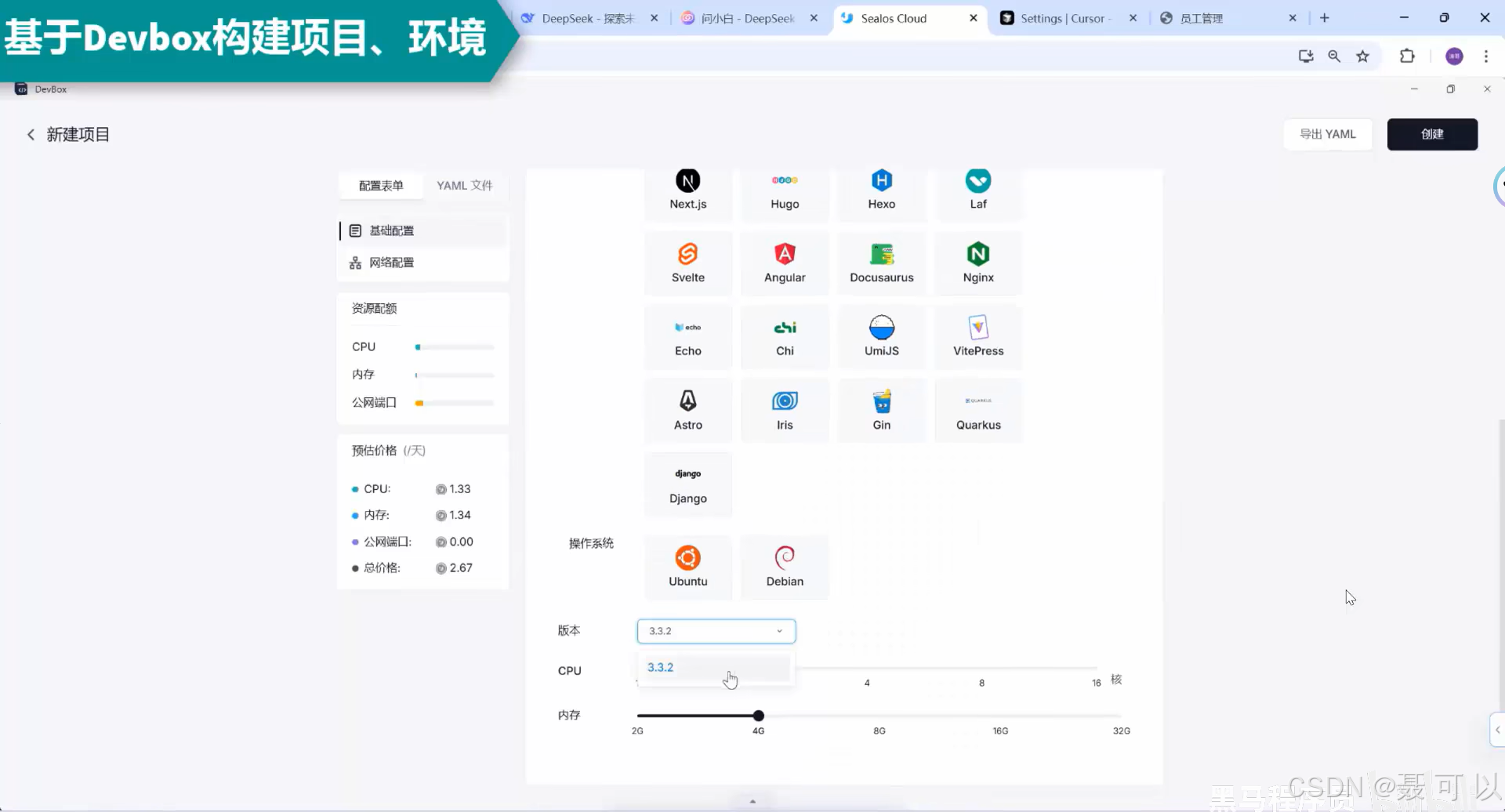This screenshot has width=1505, height=812.
Task: Set CPU slider to 8 cores mark
Action: pos(981,669)
